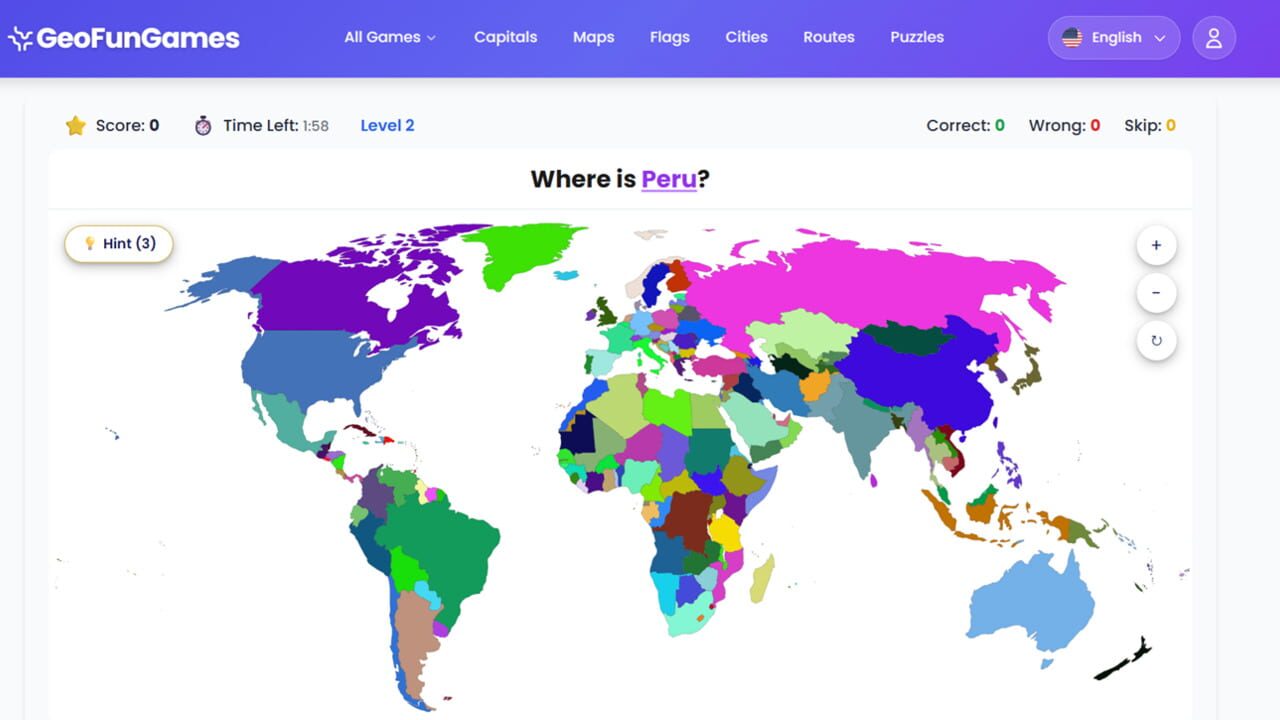Click the stopwatch timer icon
This screenshot has width=1280, height=720.
coord(203,126)
